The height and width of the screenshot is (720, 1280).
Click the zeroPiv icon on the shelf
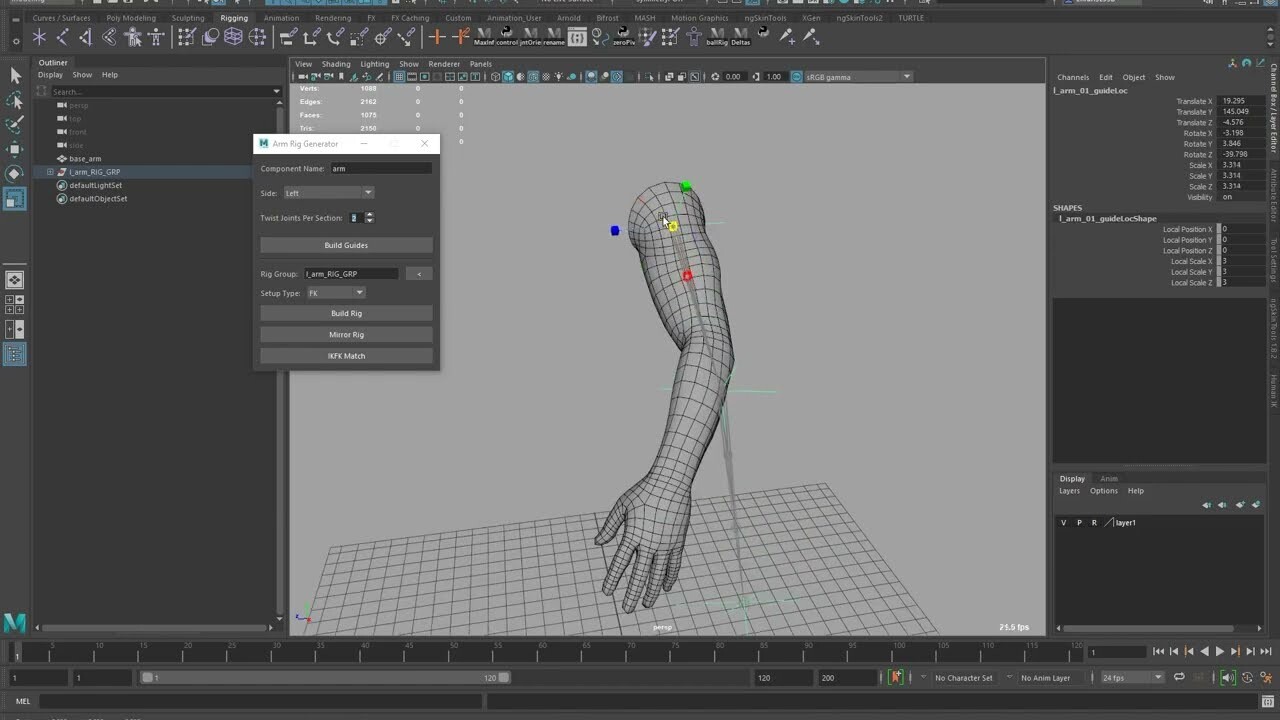624,37
